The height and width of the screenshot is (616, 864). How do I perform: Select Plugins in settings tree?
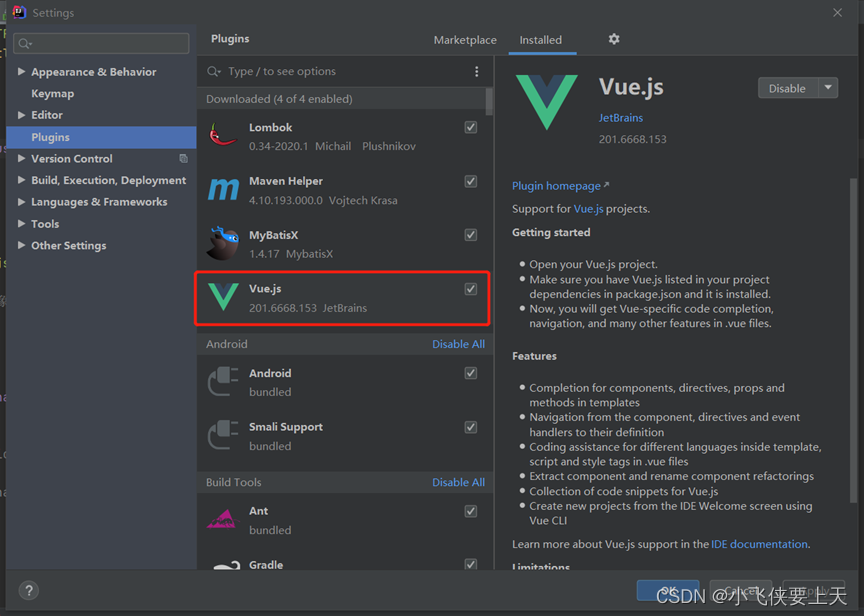pos(101,137)
